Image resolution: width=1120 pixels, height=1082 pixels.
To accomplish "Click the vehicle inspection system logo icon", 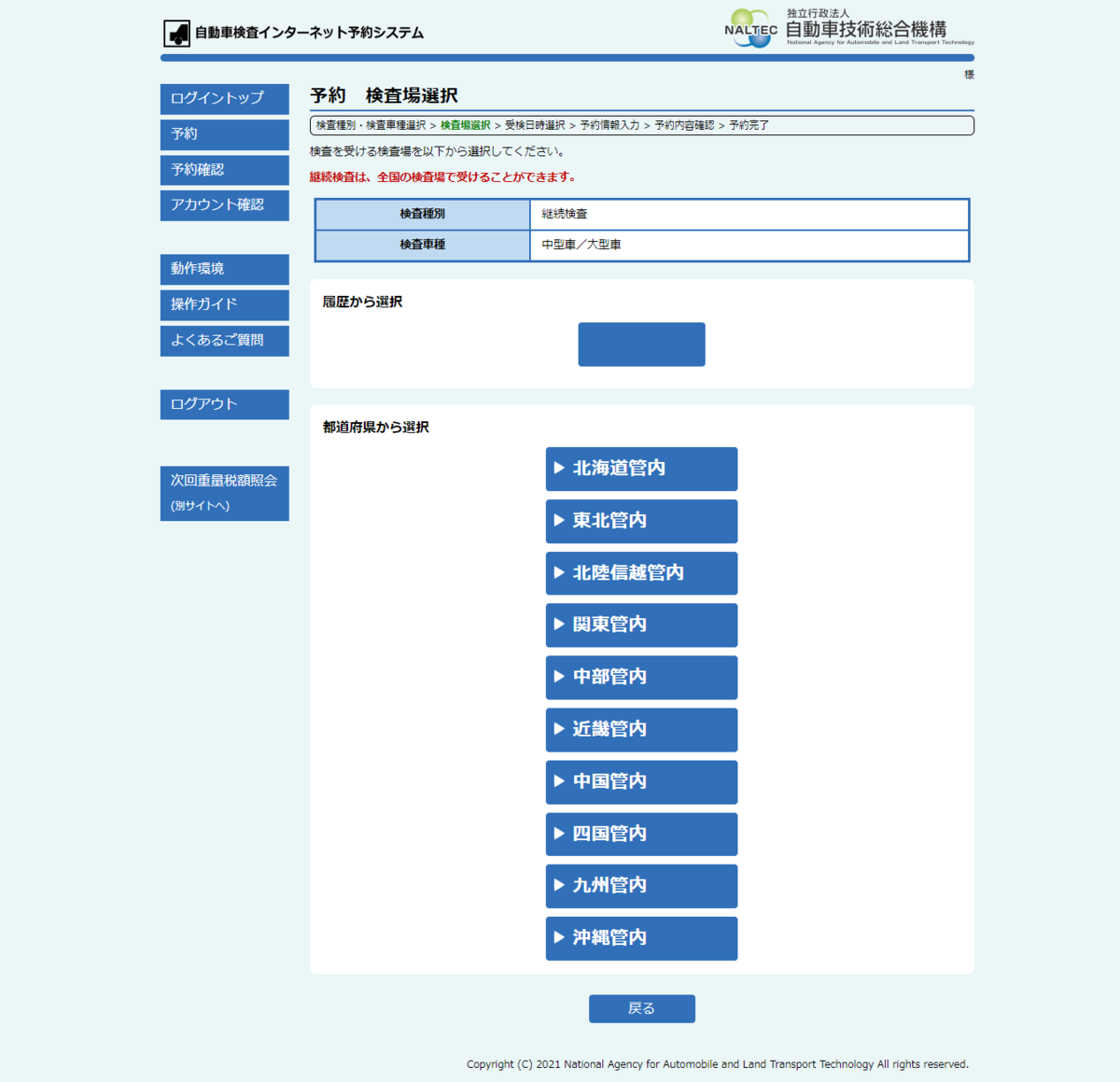I will (176, 34).
